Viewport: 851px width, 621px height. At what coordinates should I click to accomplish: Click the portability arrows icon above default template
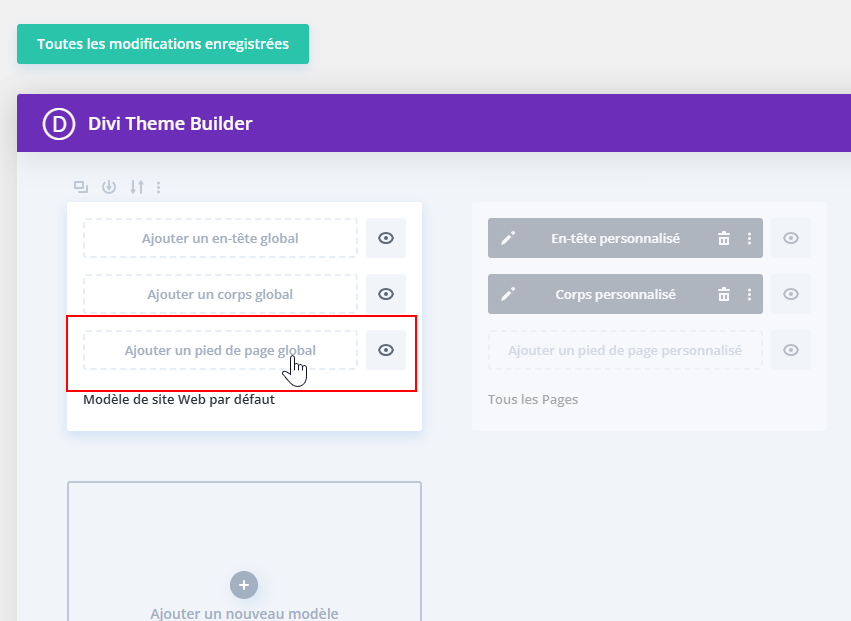click(137, 187)
